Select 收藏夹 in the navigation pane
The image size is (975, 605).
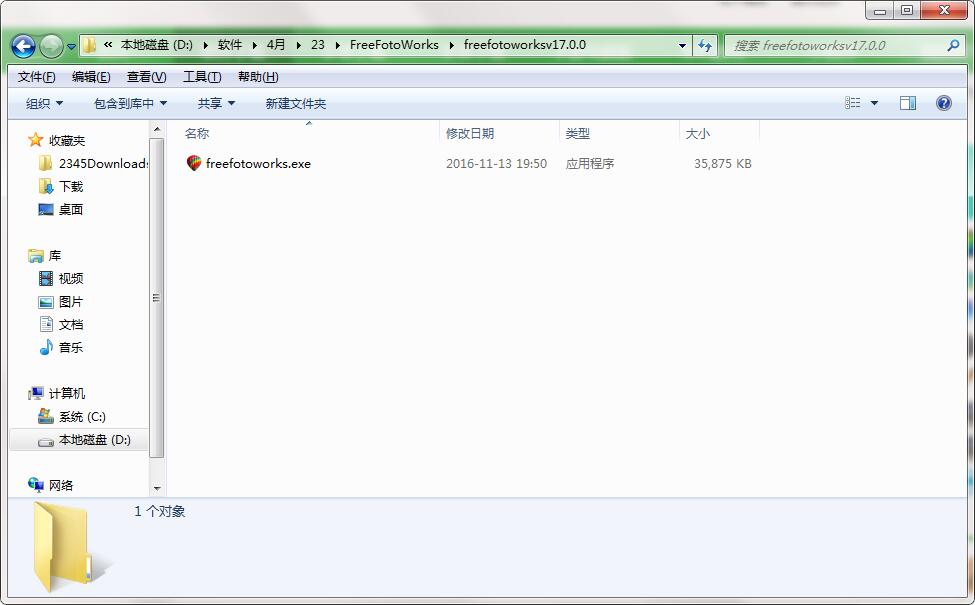coord(67,141)
